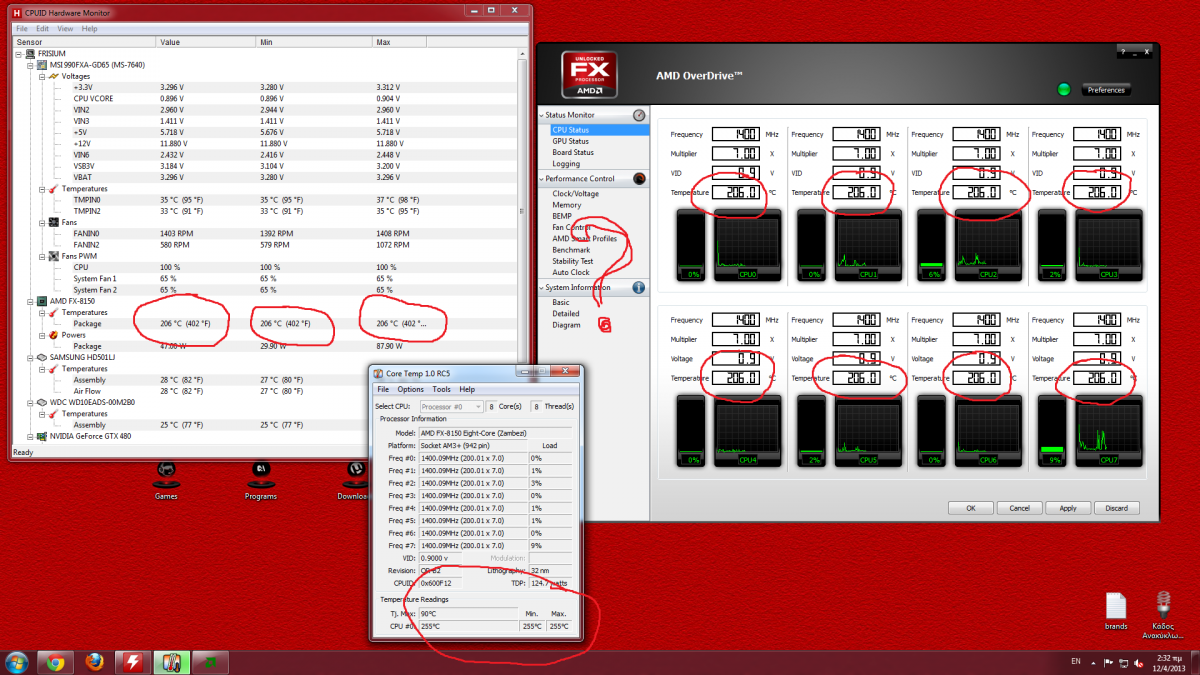The width and height of the screenshot is (1200, 675).
Task: Click the Performance Control dial icon
Action: click(x=638, y=179)
